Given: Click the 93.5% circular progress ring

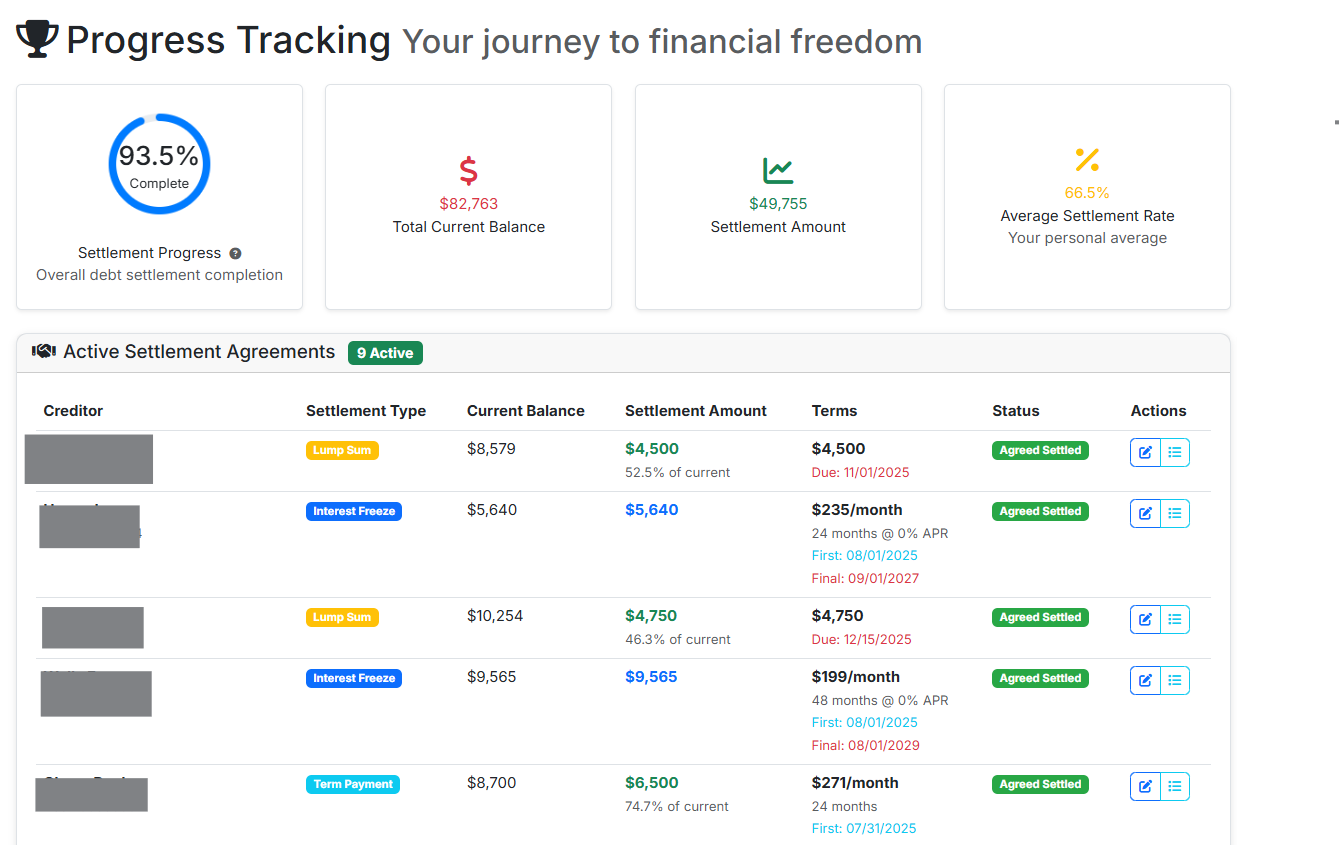Looking at the screenshot, I should tap(159, 162).
